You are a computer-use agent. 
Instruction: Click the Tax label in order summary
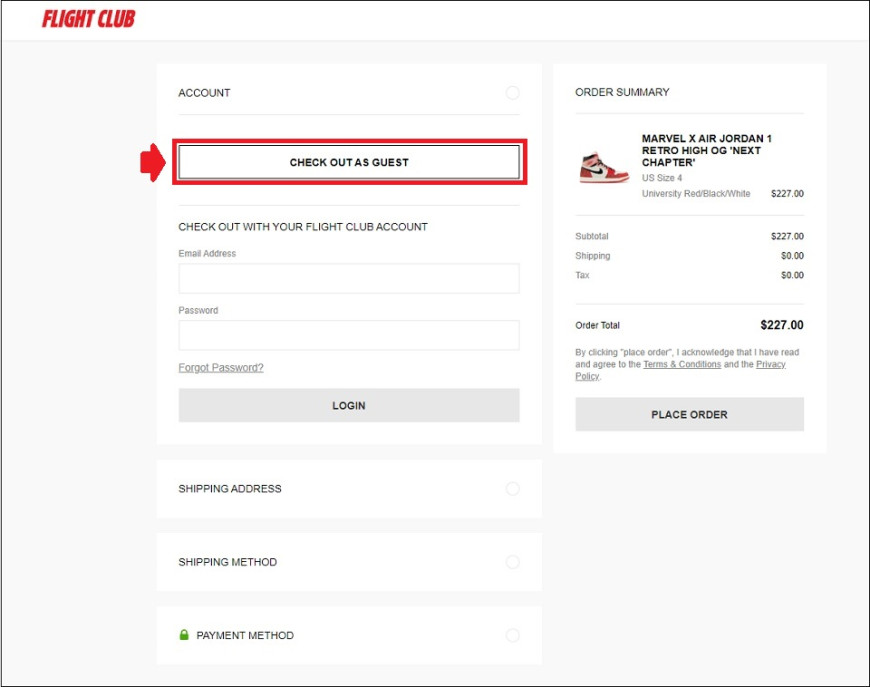tap(582, 275)
